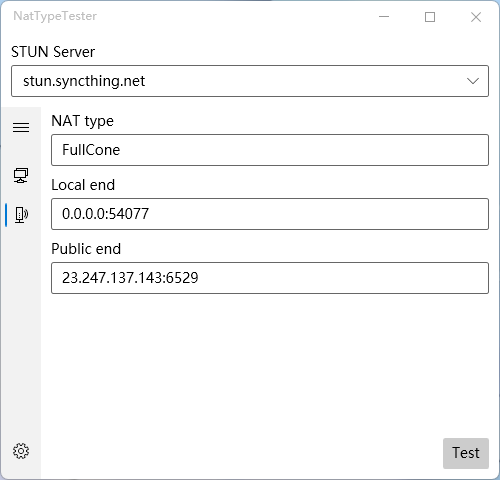Viewport: 500px width, 480px height.
Task: Open settings via the gear icon
Action: point(21,451)
